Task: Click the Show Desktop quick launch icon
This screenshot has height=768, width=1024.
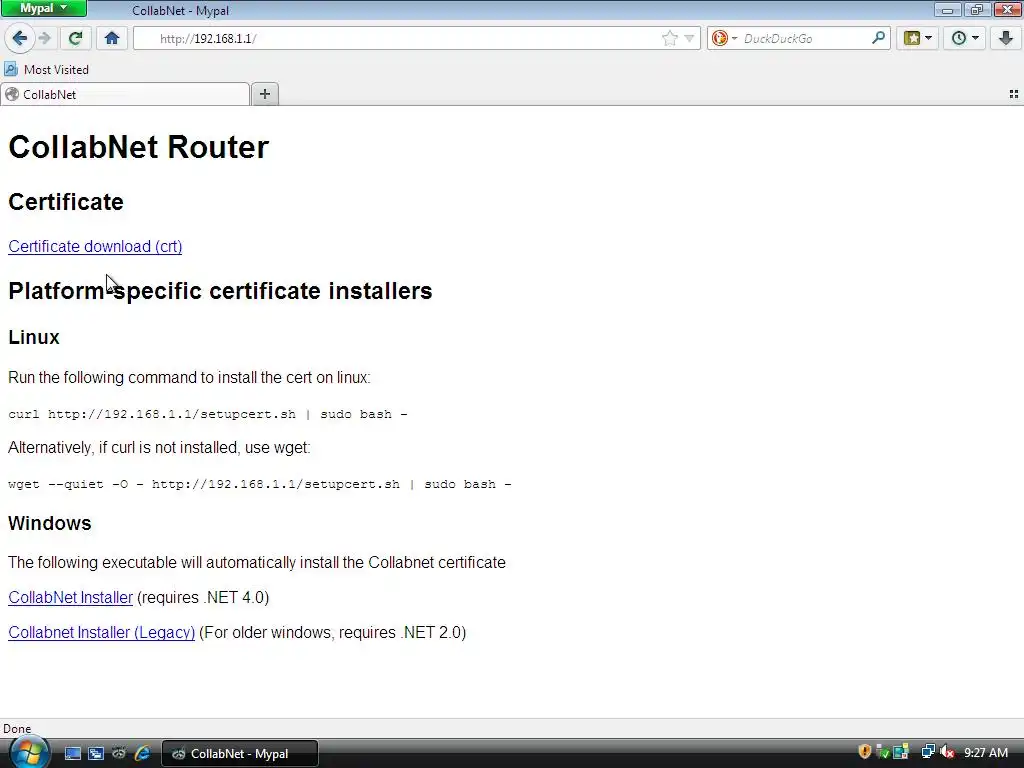Action: tap(72, 754)
